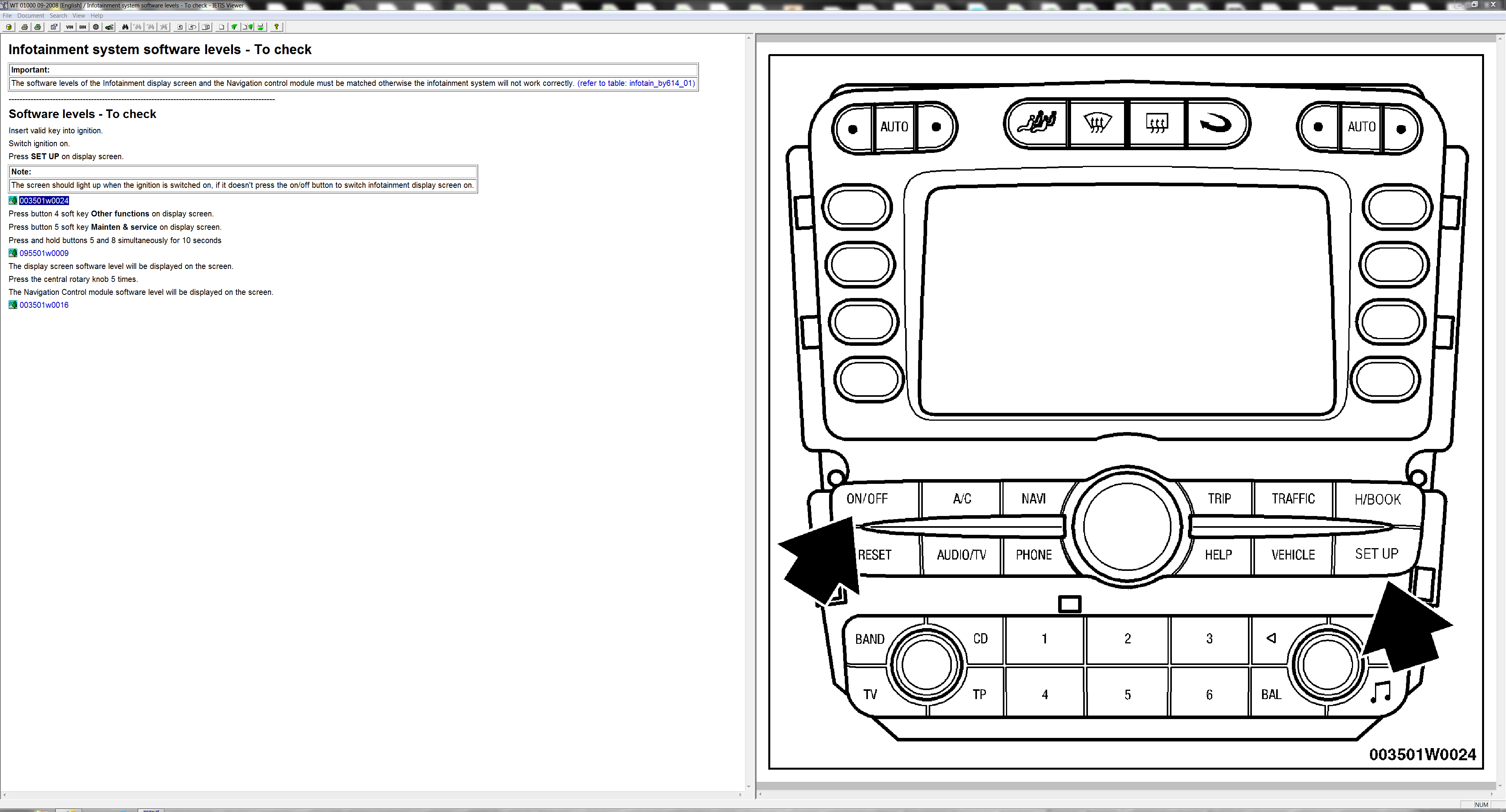
Task: Click the first printer icon
Action: (25, 27)
